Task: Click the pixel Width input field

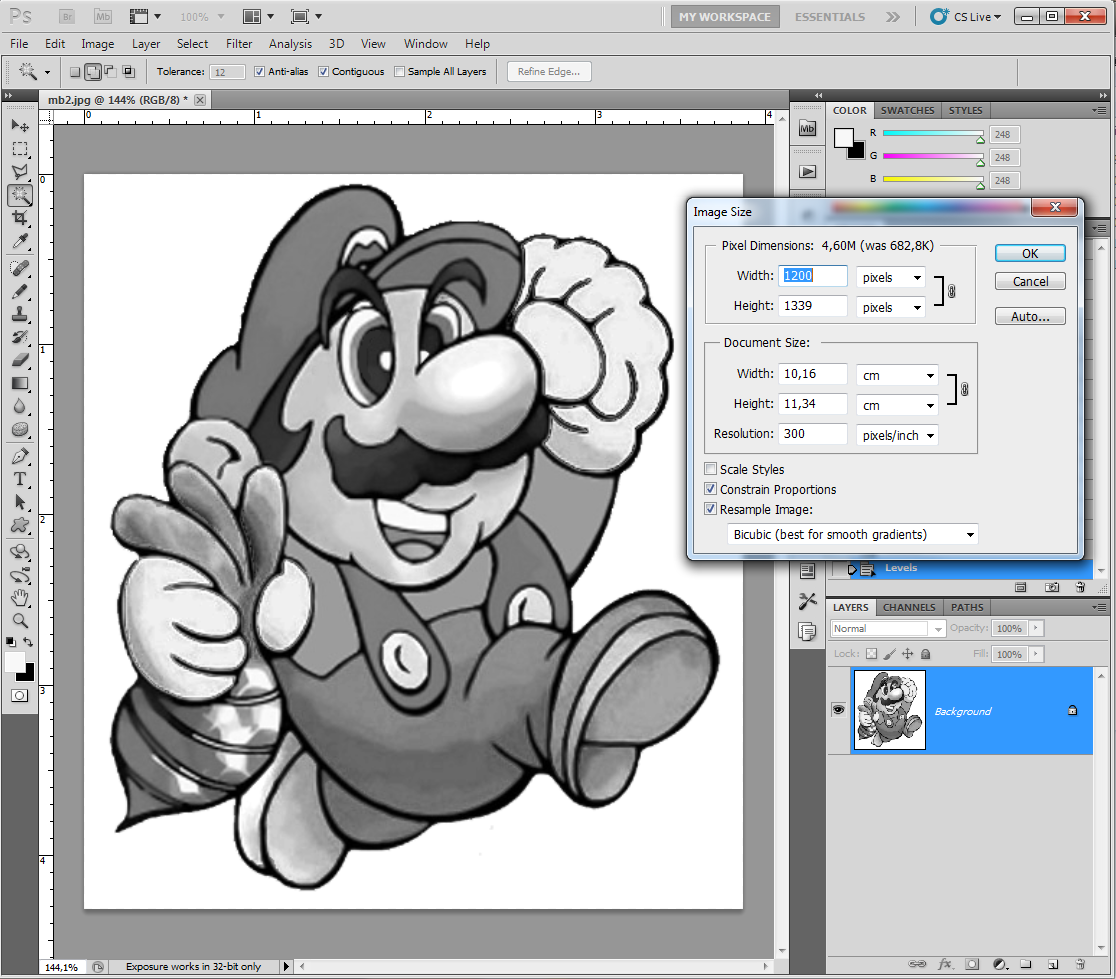Action: pos(813,277)
